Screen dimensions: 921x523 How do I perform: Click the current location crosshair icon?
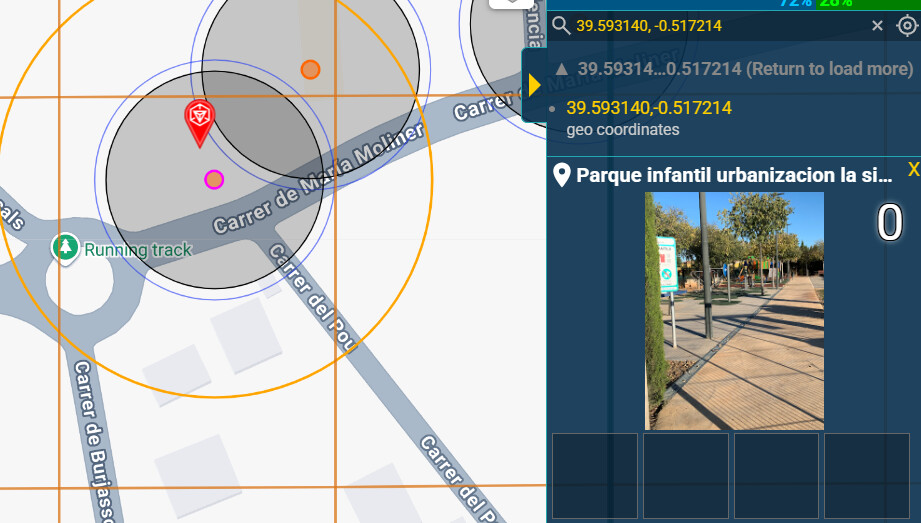coord(907,26)
